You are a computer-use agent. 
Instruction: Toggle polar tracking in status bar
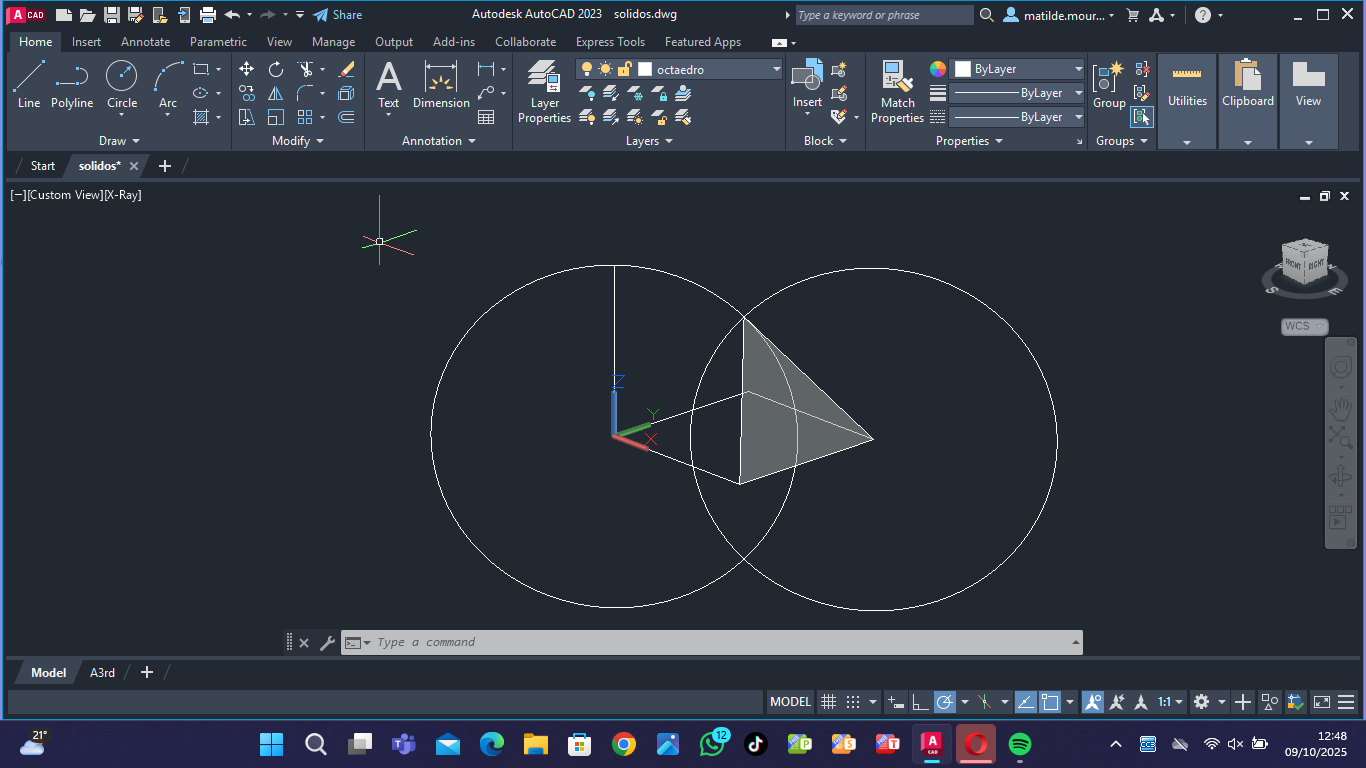(944, 702)
